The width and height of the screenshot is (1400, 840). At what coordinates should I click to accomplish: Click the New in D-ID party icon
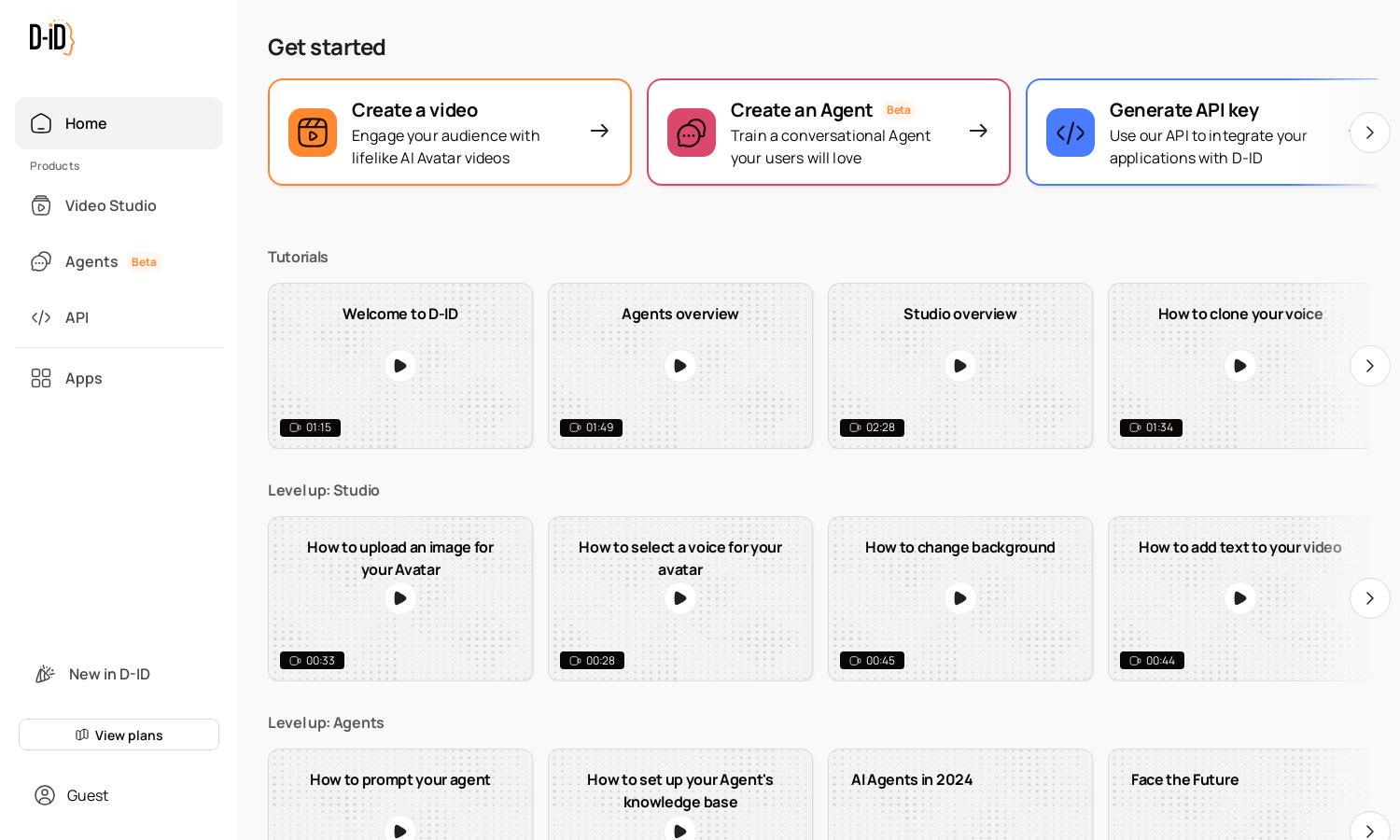pos(45,674)
